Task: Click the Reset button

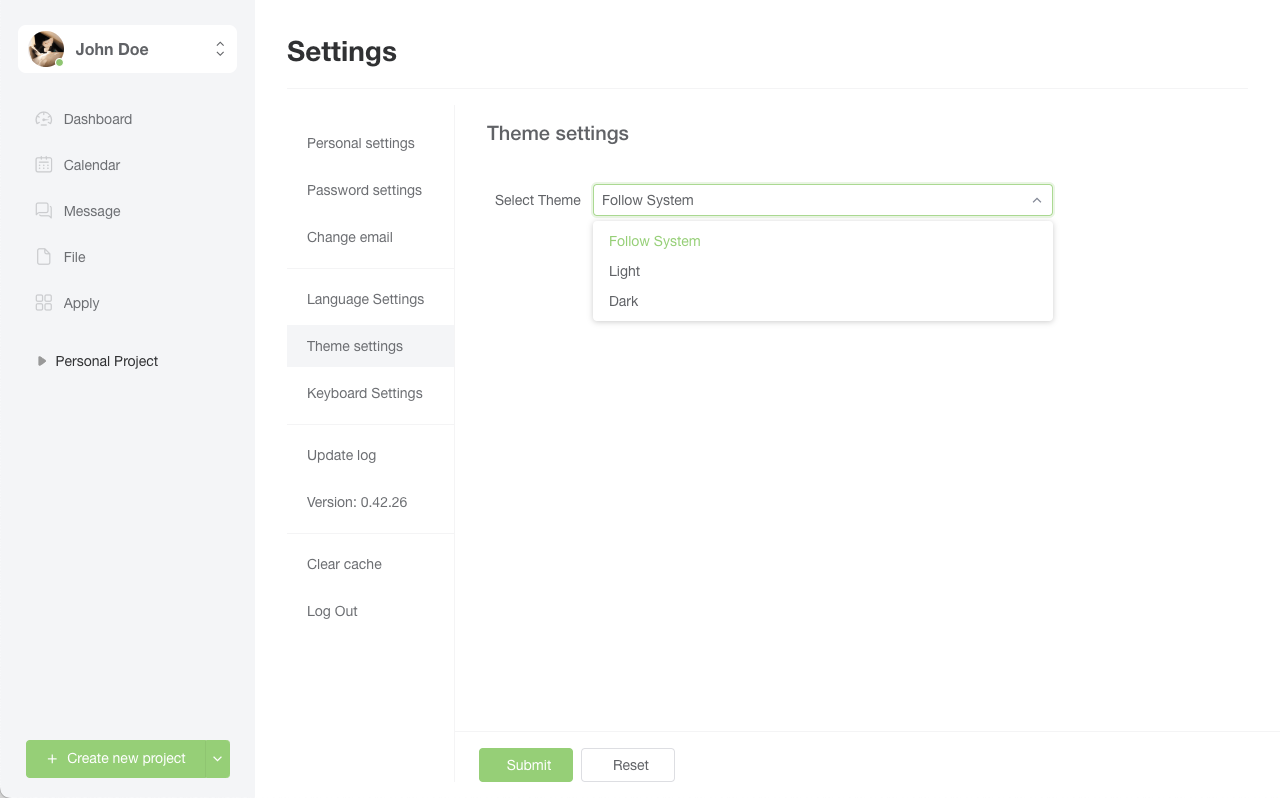Action: pyautogui.click(x=628, y=765)
